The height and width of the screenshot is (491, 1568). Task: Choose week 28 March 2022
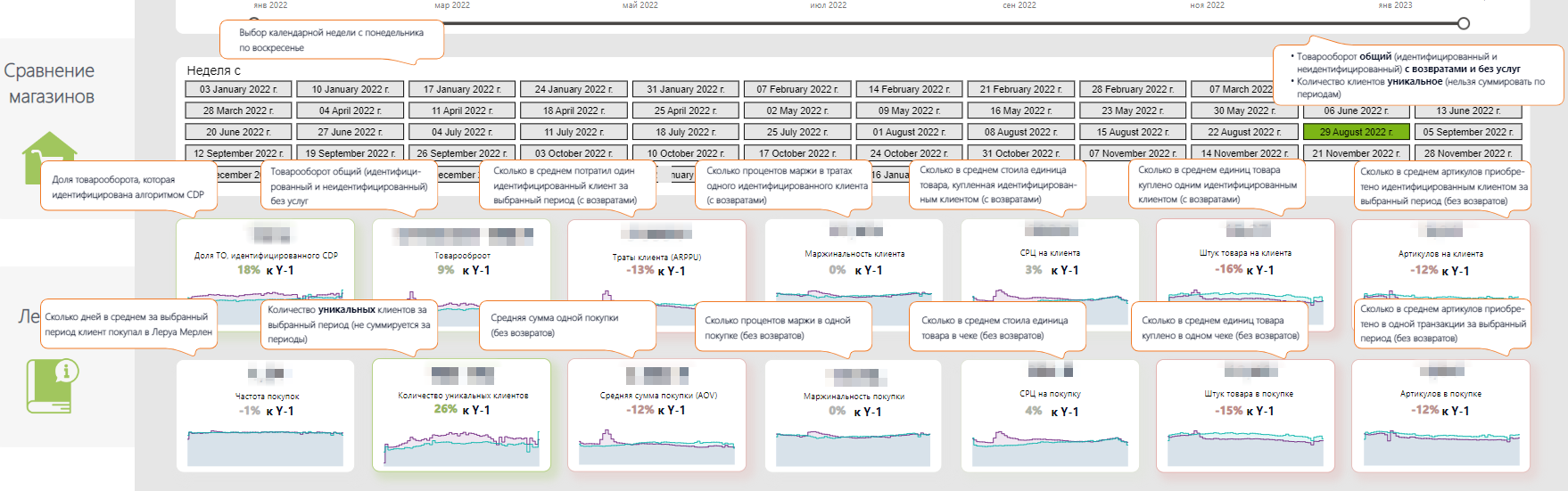[x=238, y=110]
